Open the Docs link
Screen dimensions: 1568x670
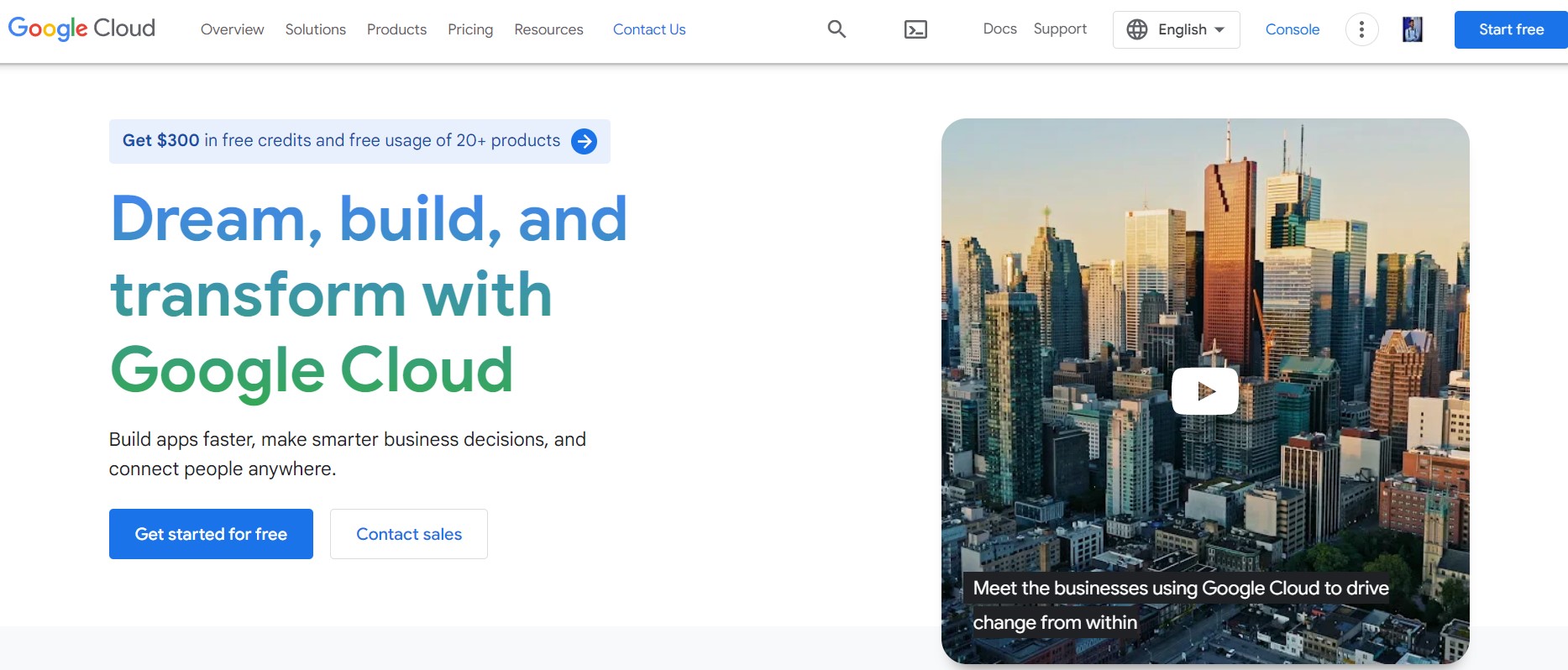coord(999,29)
